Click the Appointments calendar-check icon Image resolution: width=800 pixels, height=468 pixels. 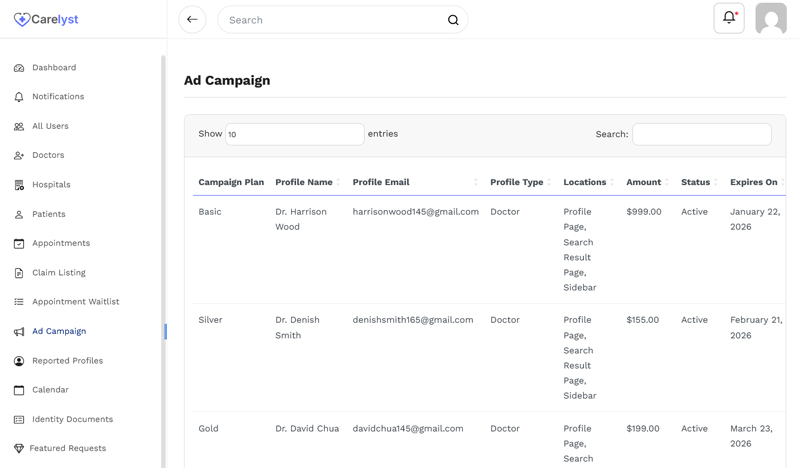pyautogui.click(x=19, y=243)
